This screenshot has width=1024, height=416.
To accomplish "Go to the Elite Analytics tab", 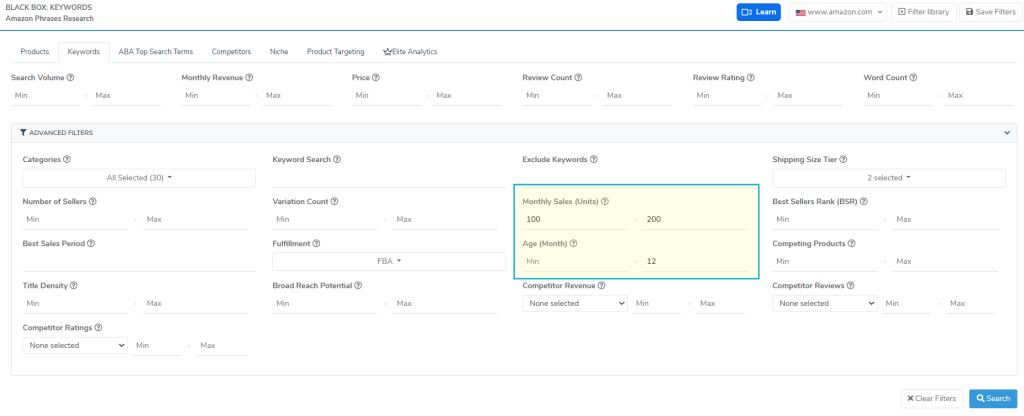I will pos(410,51).
